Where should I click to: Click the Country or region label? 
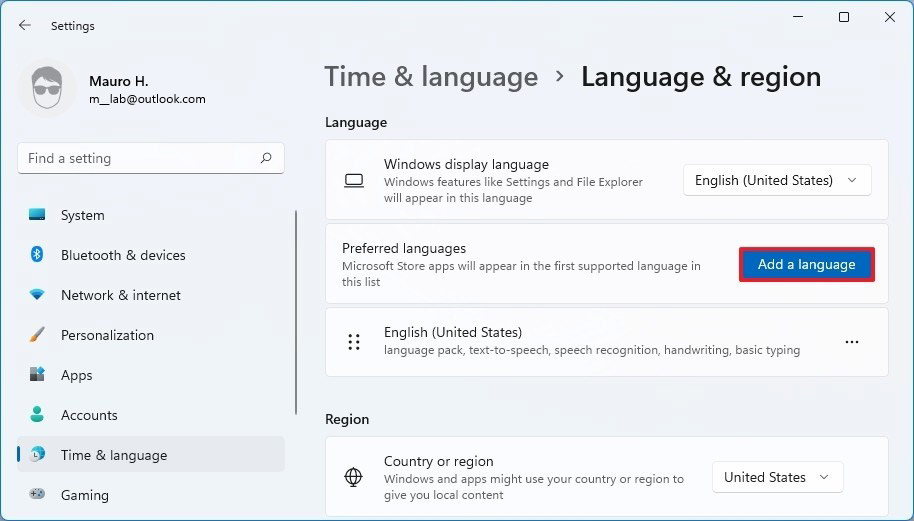point(438,461)
